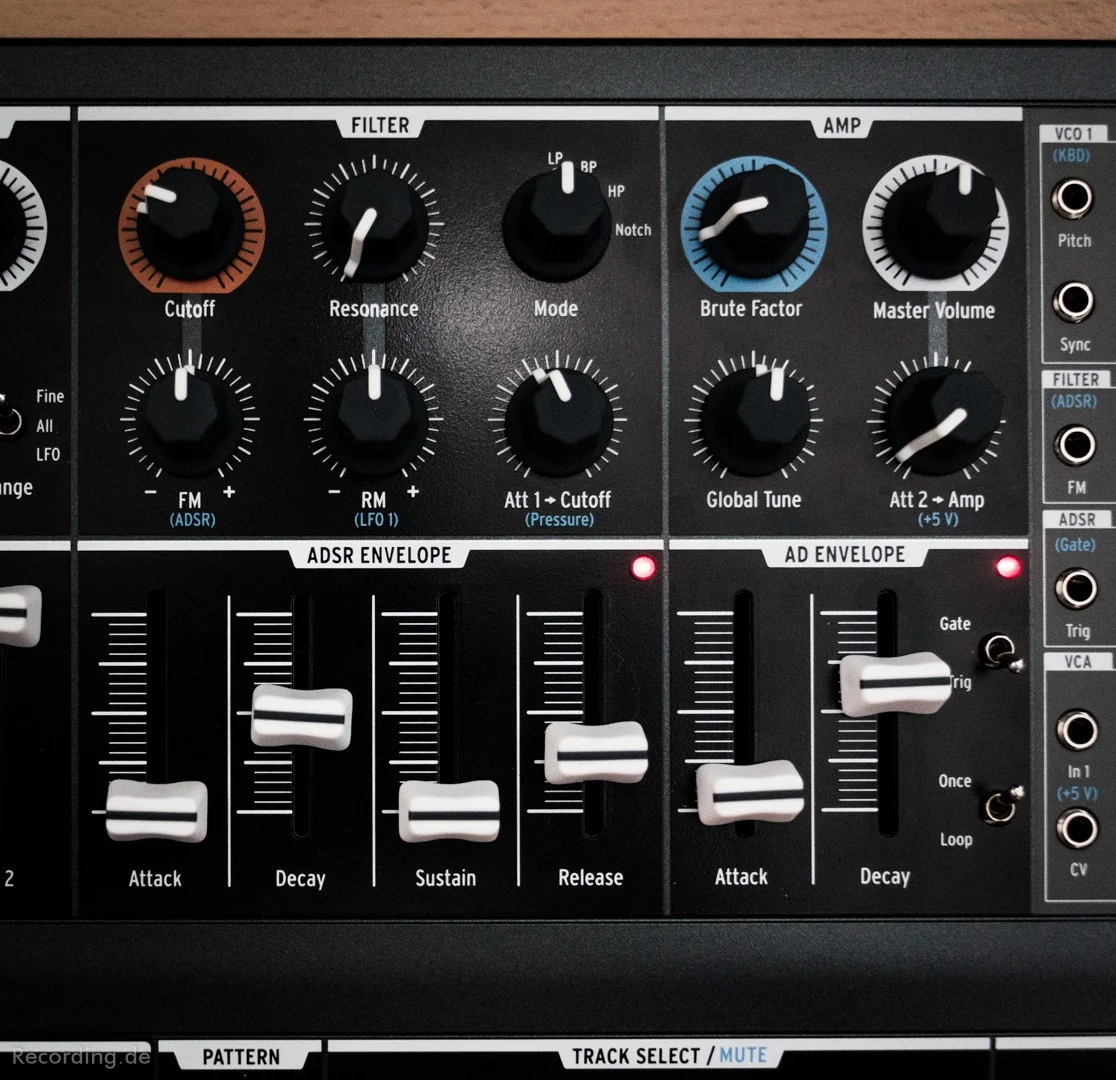The height and width of the screenshot is (1080, 1116).
Task: Click the blue (Pressure) label
Action: click(559, 520)
